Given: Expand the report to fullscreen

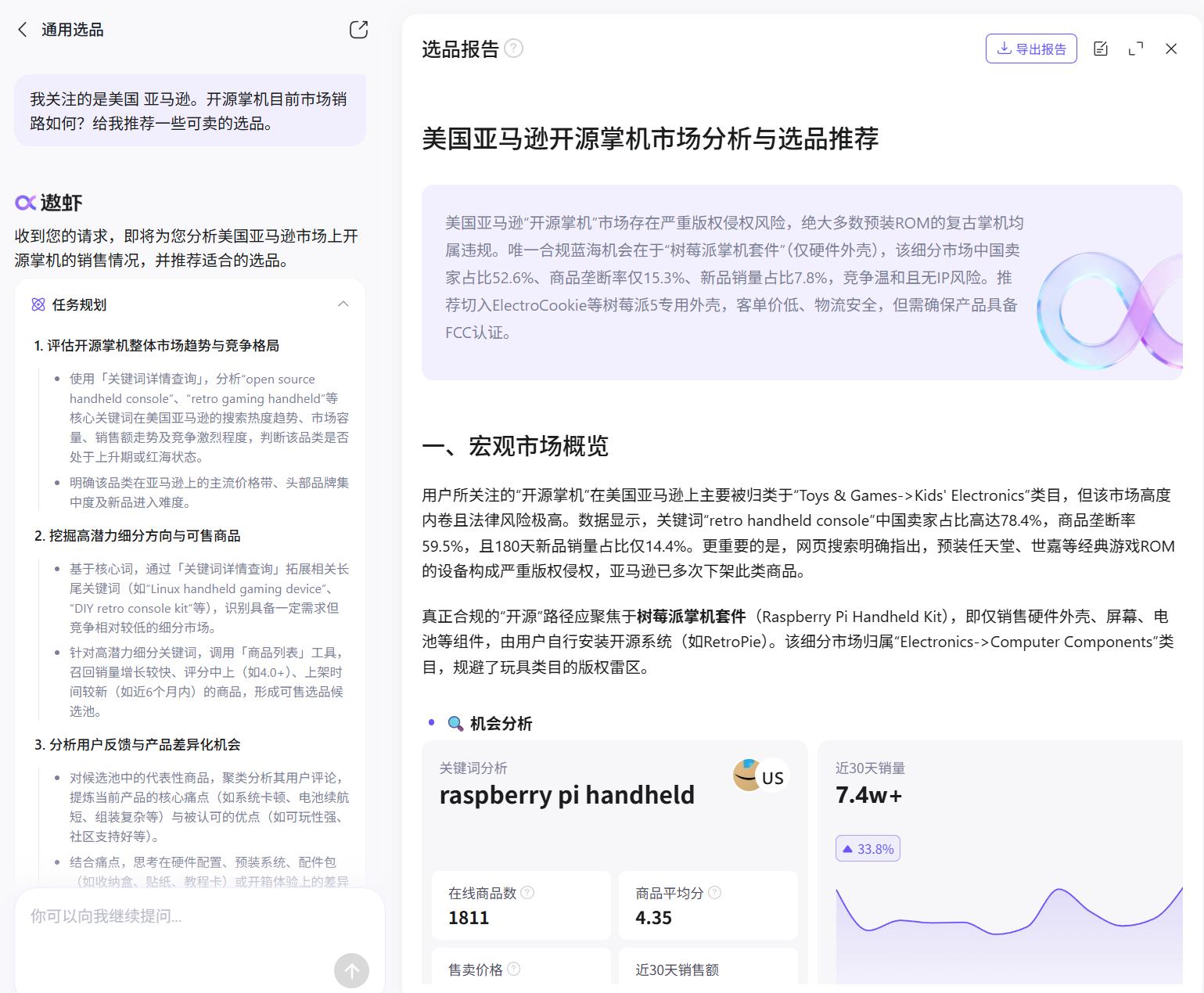Looking at the screenshot, I should pyautogui.click(x=1136, y=48).
